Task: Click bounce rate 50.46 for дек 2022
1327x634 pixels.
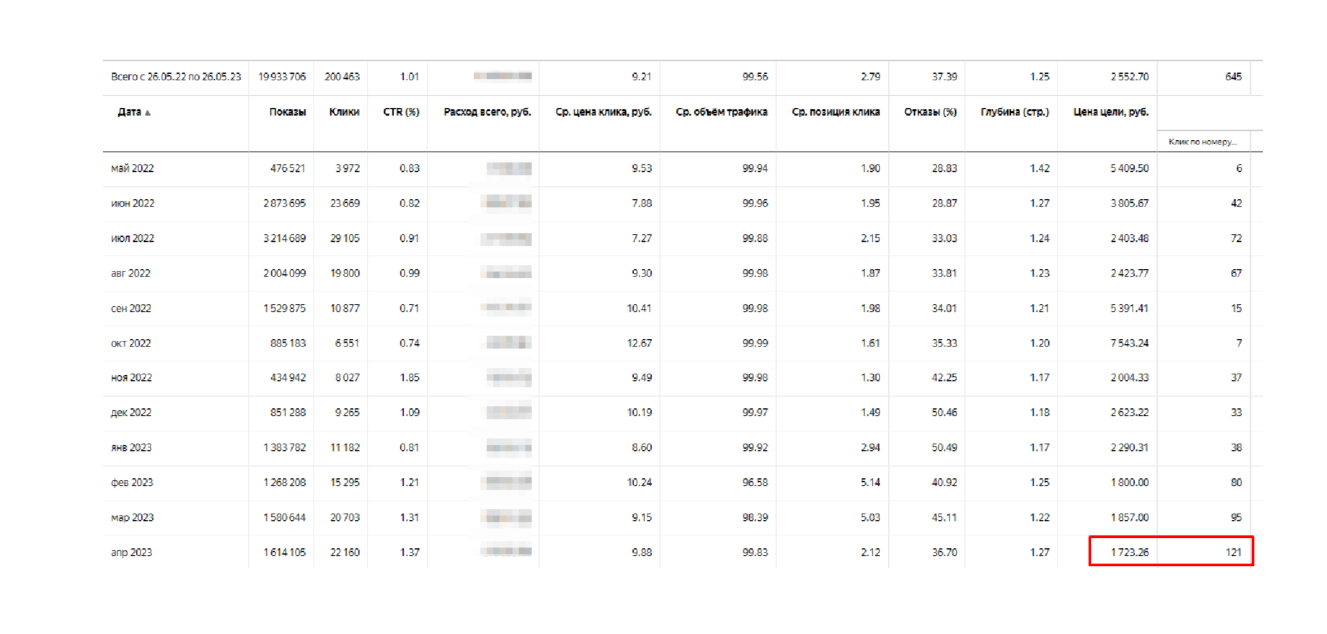Action: click(x=945, y=413)
